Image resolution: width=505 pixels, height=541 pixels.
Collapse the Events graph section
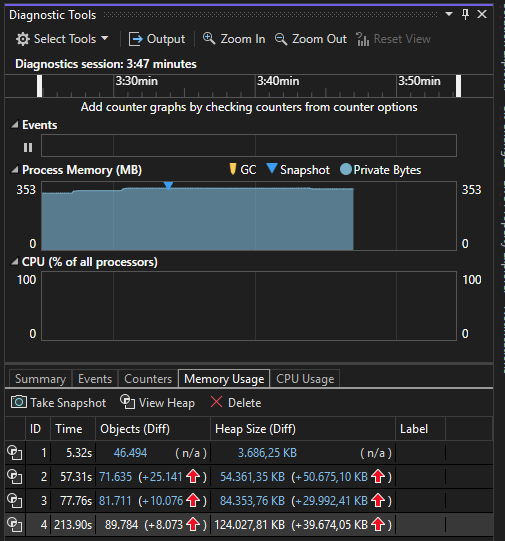point(14,125)
